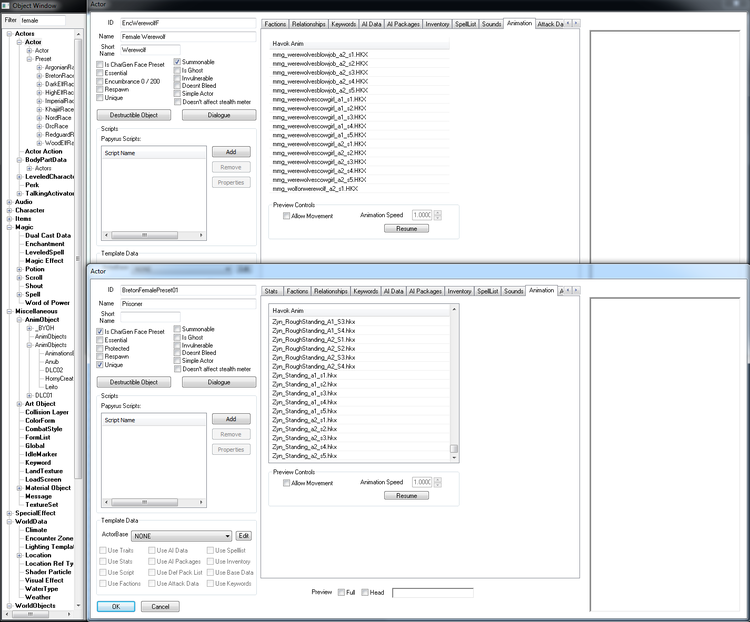750x622 pixels.
Task: Click the ID field BretonFemalePreset01
Action: pos(188,290)
